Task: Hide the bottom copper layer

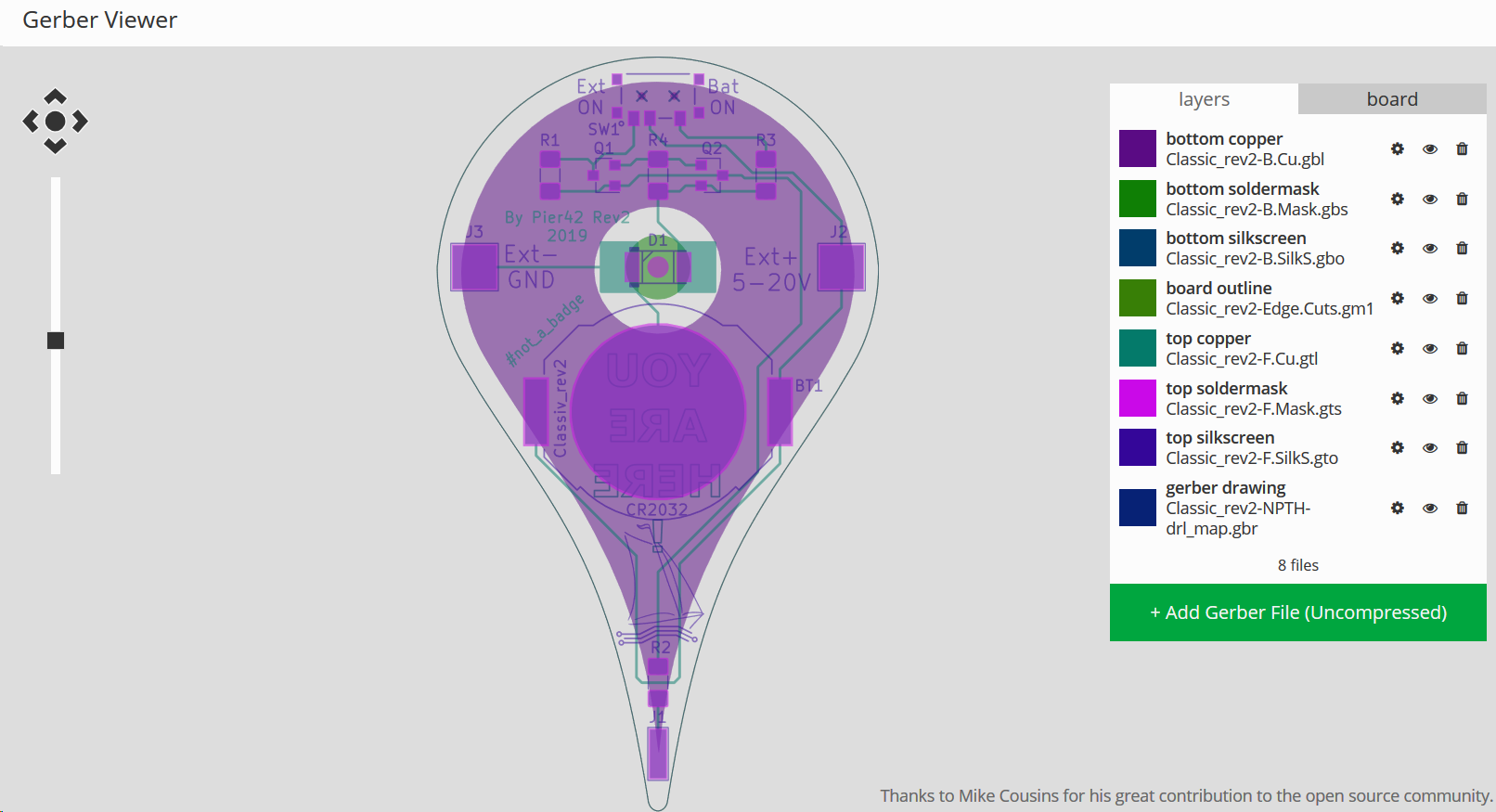Action: tap(1430, 149)
